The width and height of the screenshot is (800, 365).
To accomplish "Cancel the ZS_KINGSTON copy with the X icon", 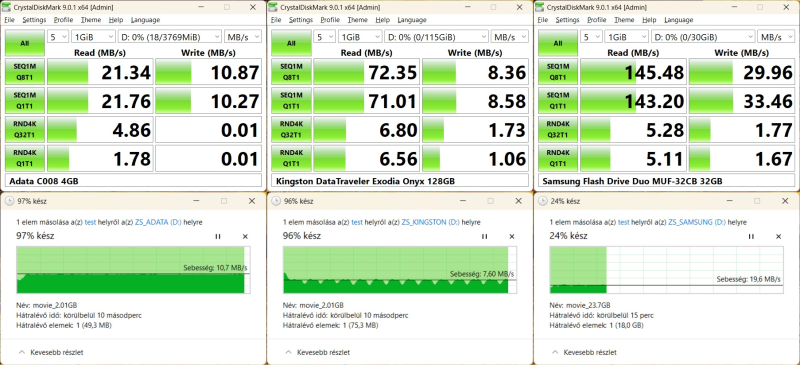I will click(x=512, y=236).
